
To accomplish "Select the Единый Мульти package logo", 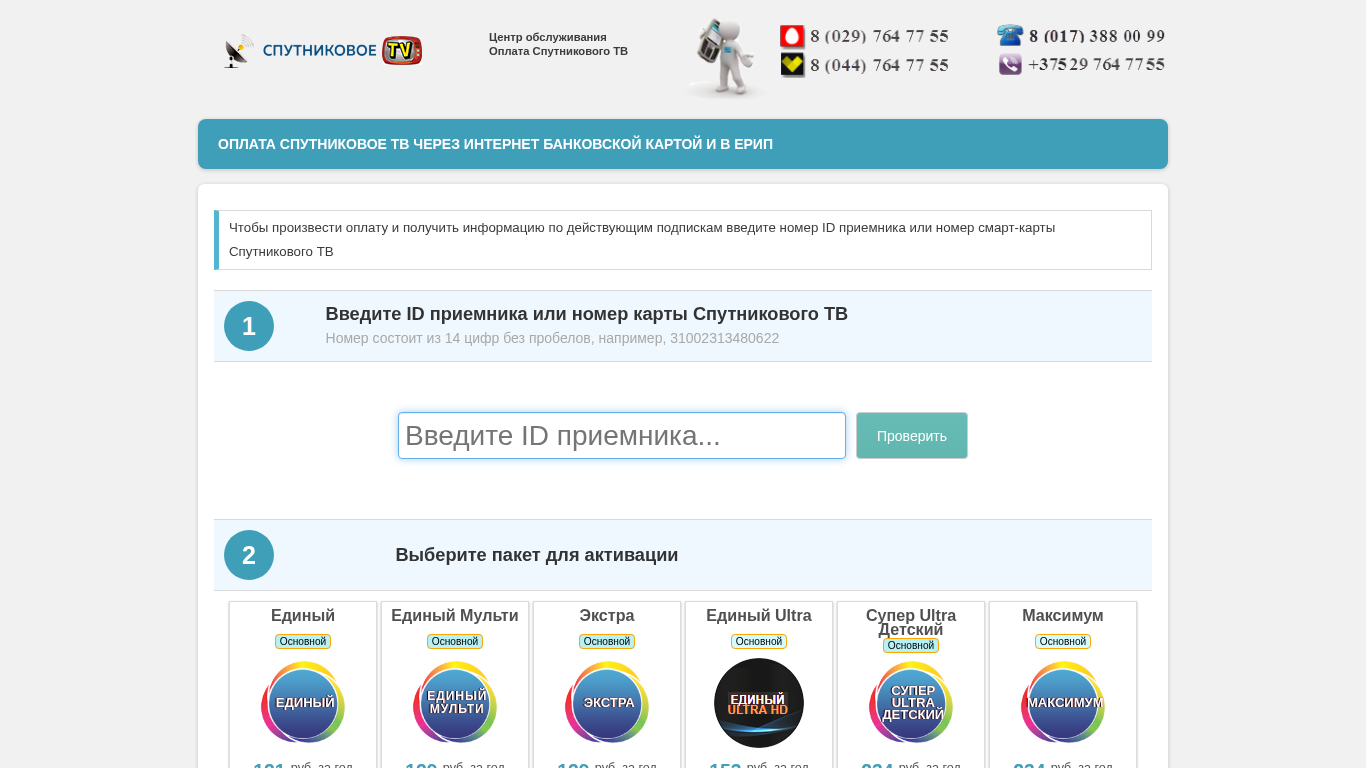I will tap(455, 702).
